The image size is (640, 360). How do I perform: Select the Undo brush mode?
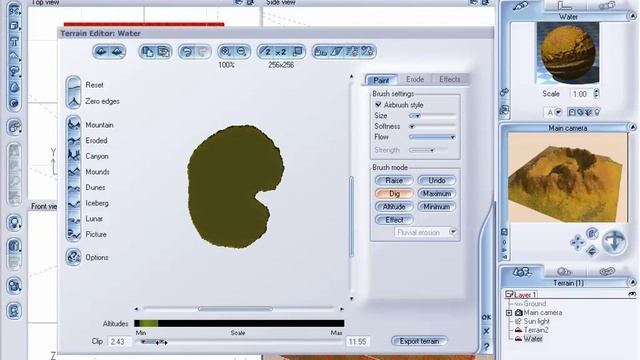(x=436, y=180)
